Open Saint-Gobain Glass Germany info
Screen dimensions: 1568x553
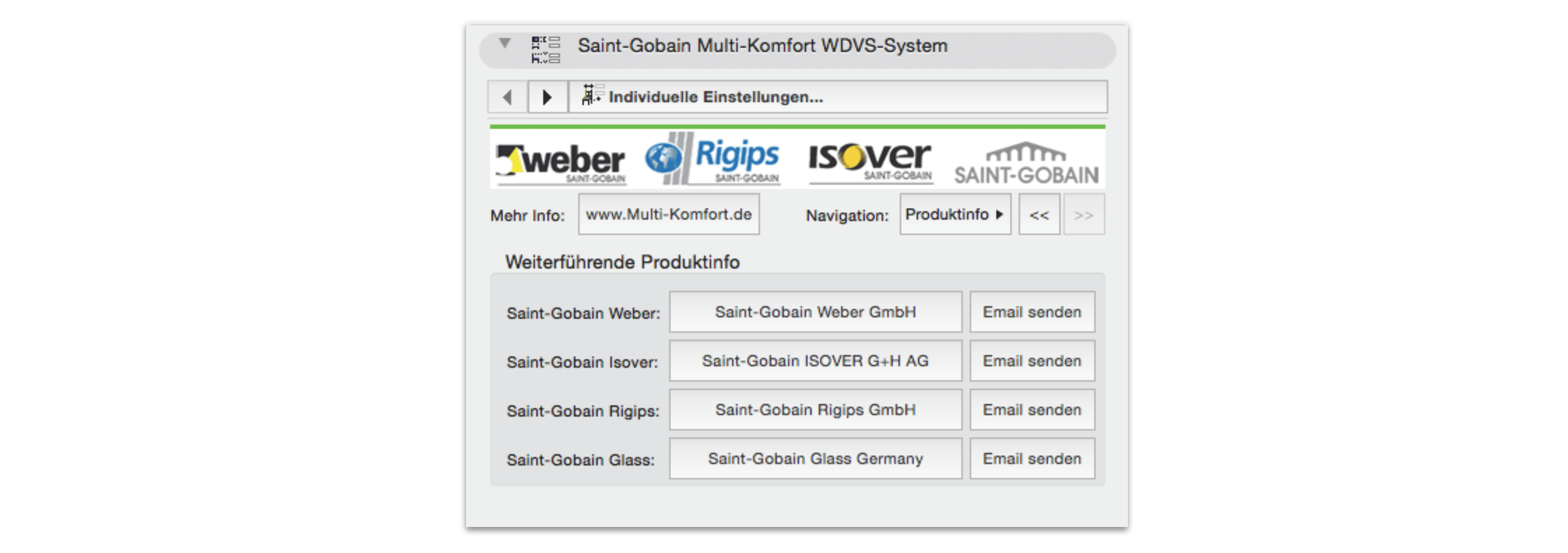[x=815, y=459]
